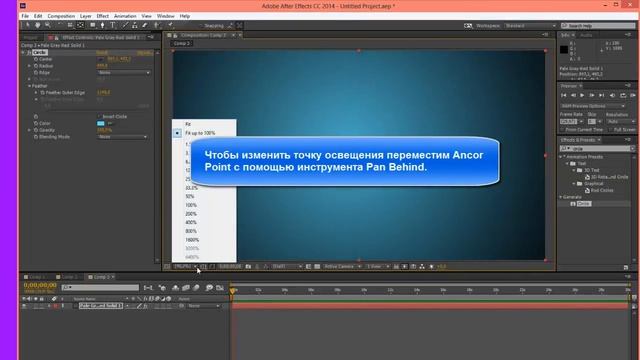Image resolution: width=640 pixels, height=360 pixels.
Task: Toggle stopwatch for Opacity property
Action: click(x=36, y=130)
